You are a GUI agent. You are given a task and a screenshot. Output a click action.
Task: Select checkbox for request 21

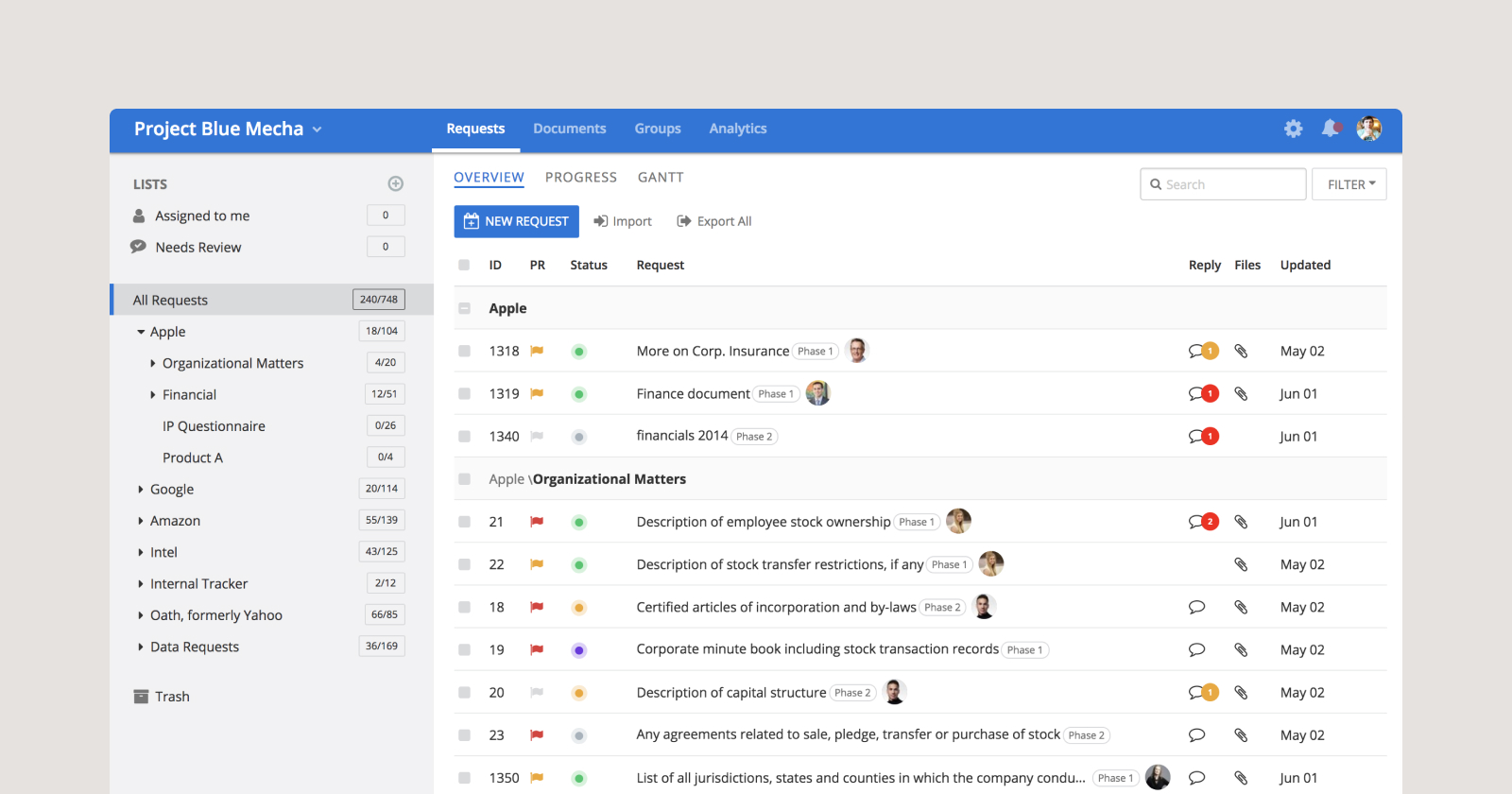click(464, 522)
